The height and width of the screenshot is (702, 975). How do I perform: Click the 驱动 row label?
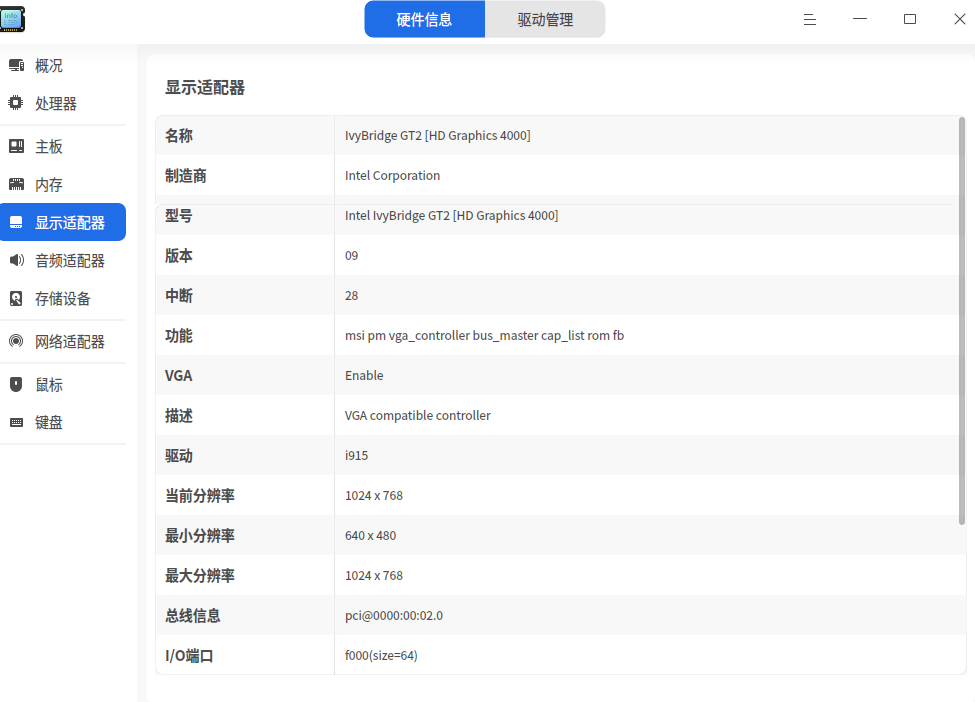(178, 456)
